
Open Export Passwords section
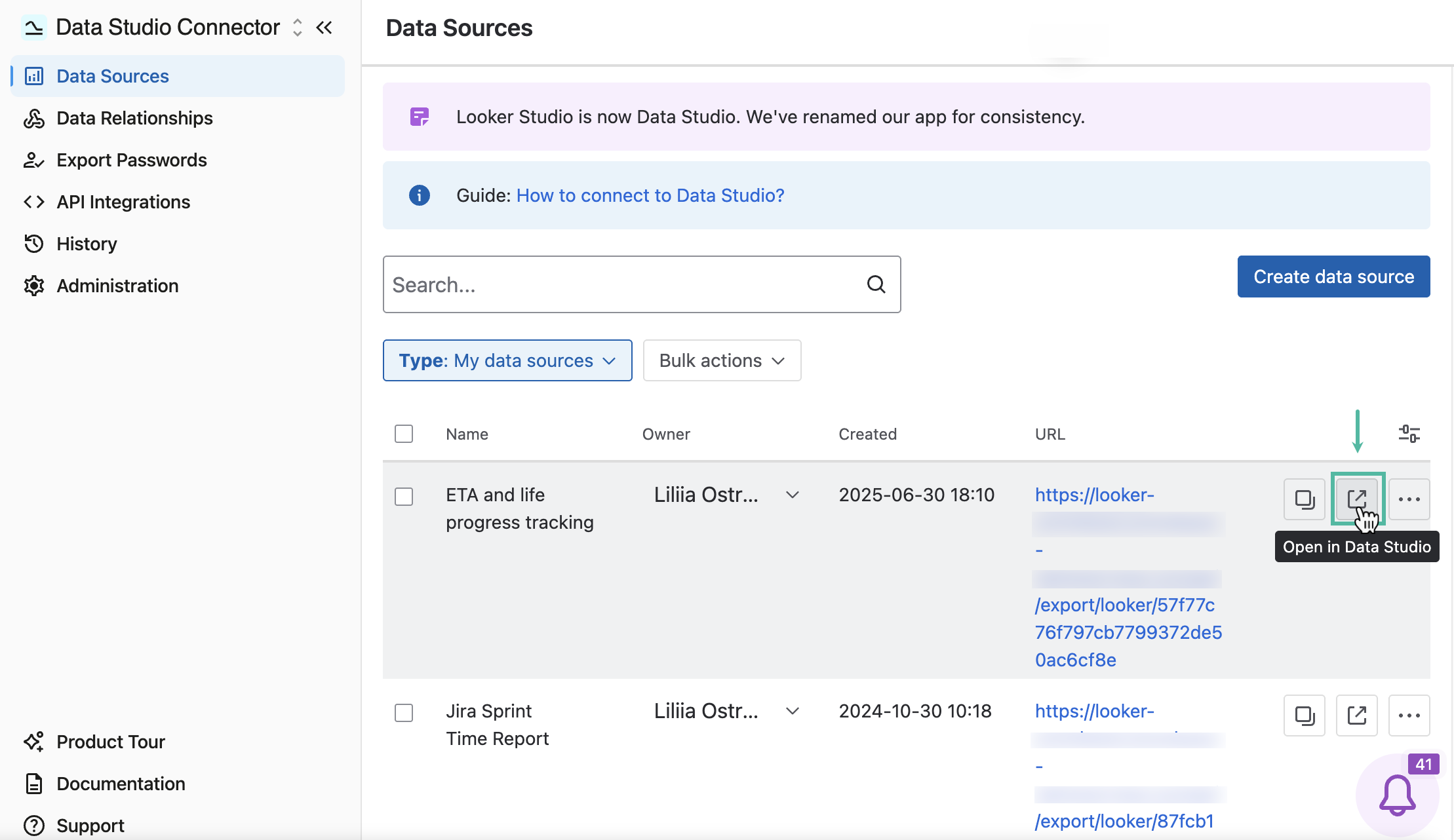(131, 160)
